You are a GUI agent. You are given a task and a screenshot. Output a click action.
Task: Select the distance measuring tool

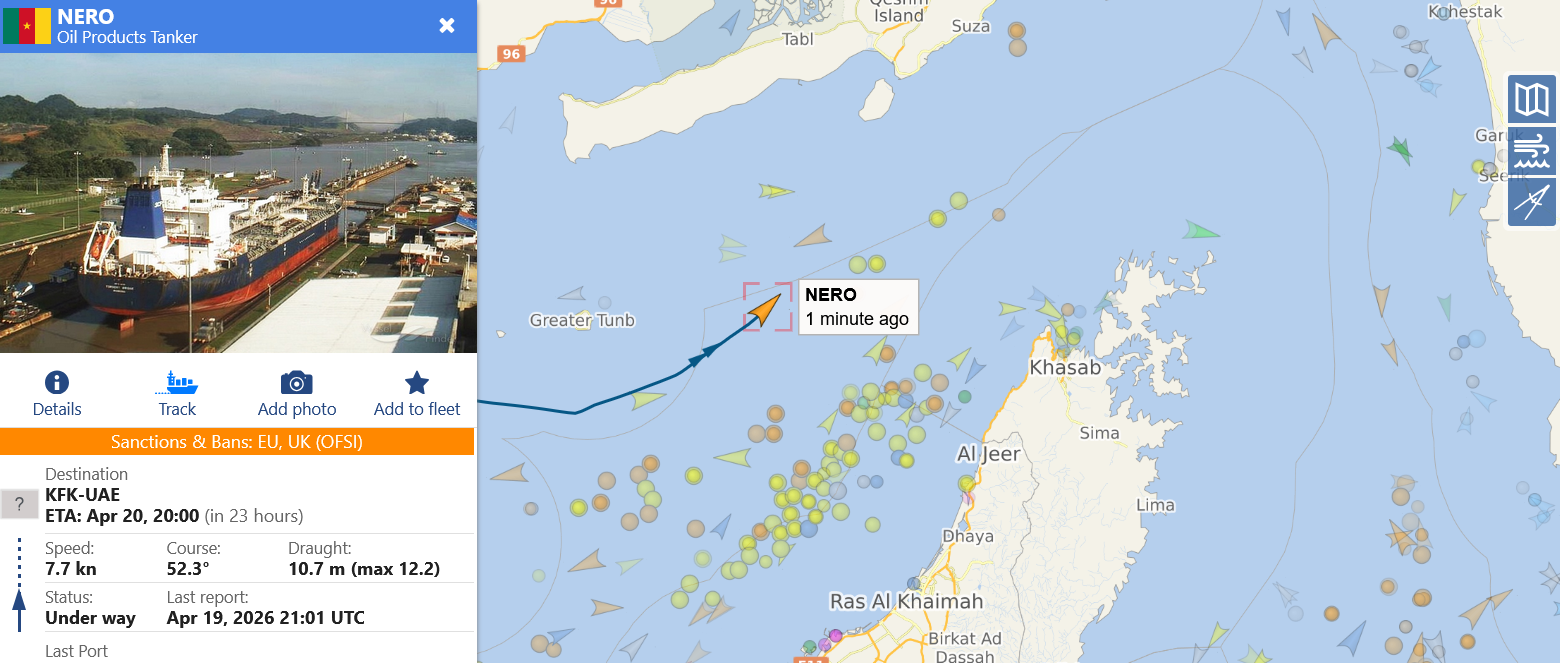[1532, 202]
